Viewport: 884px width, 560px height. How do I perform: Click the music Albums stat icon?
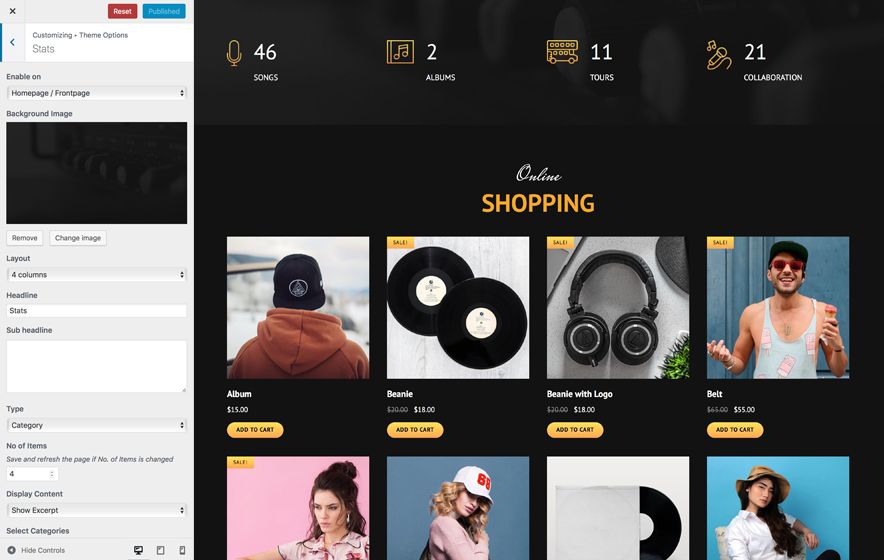pyautogui.click(x=400, y=52)
